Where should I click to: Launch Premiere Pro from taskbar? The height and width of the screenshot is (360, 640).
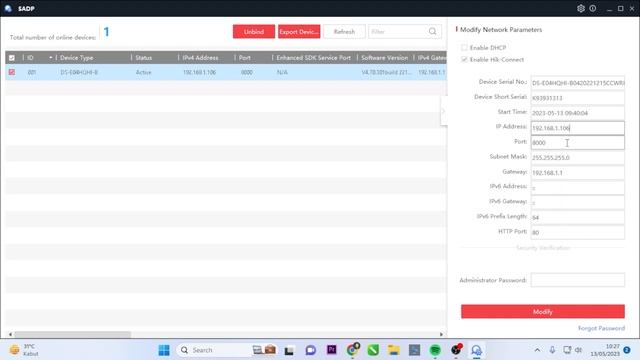(331, 350)
